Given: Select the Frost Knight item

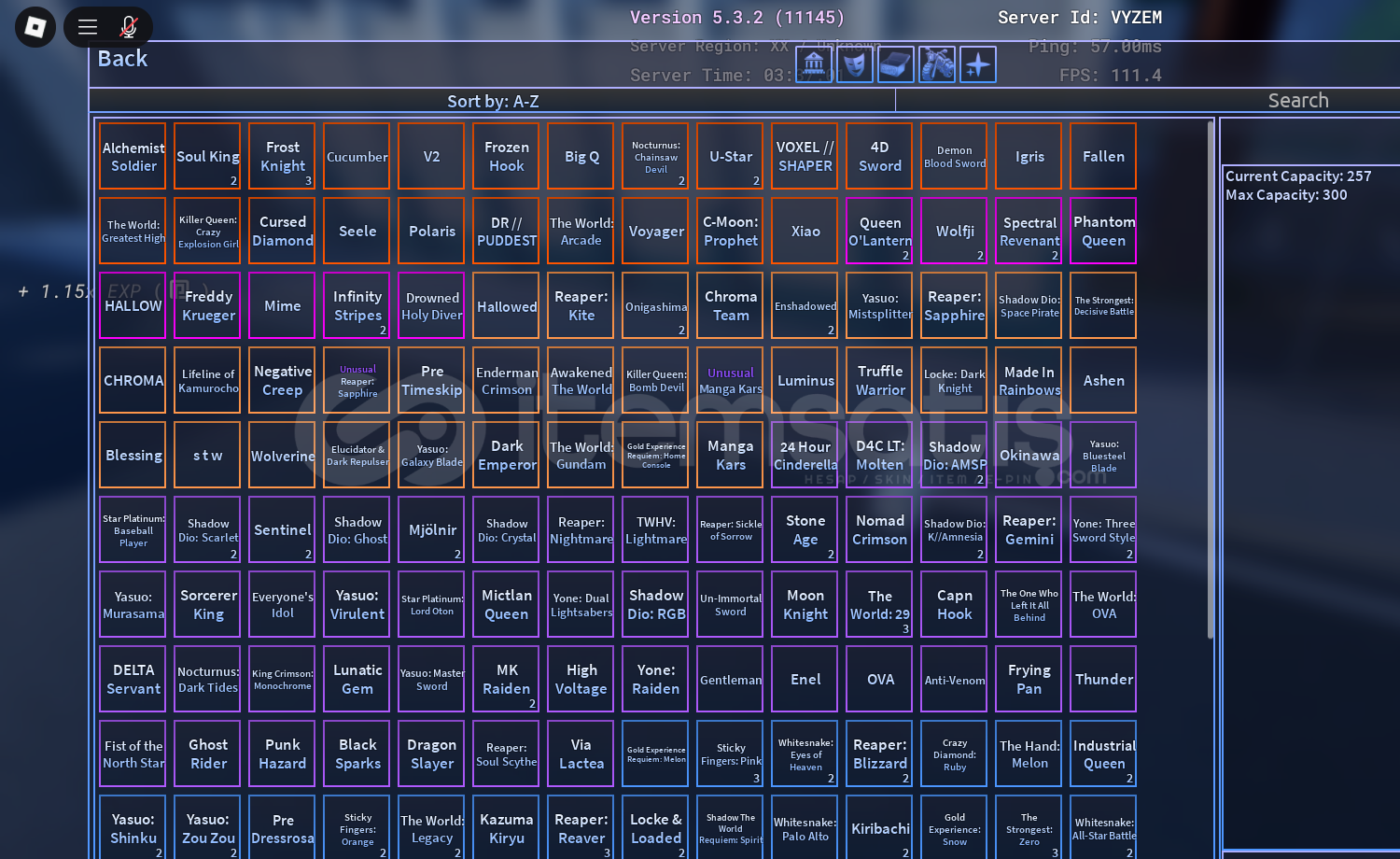Looking at the screenshot, I should (x=283, y=157).
